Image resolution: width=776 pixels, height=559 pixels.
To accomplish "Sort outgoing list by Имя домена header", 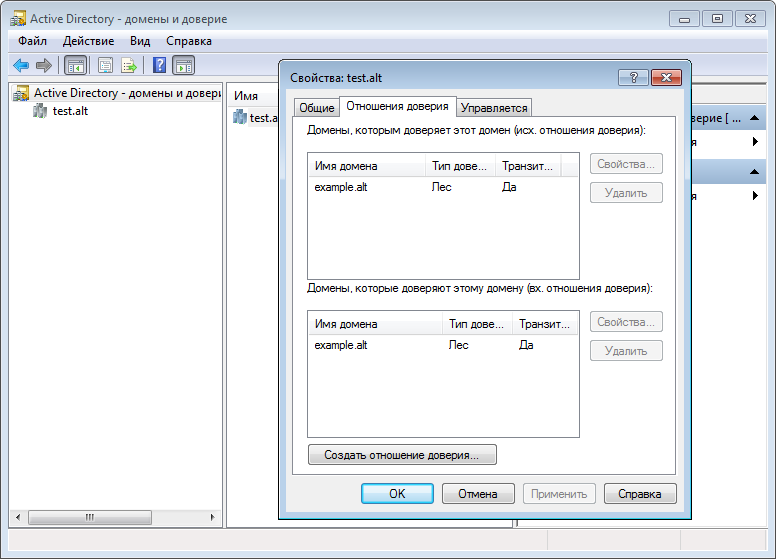I will coord(367,166).
